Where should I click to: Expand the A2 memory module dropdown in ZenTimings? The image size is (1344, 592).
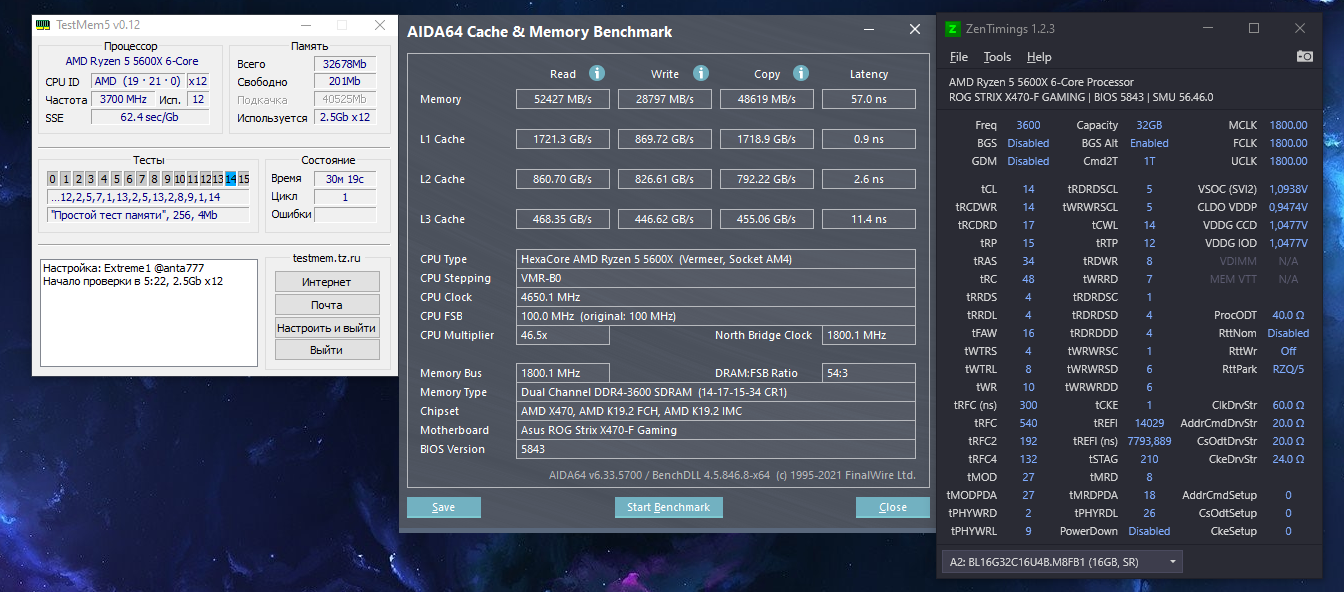[1062, 562]
